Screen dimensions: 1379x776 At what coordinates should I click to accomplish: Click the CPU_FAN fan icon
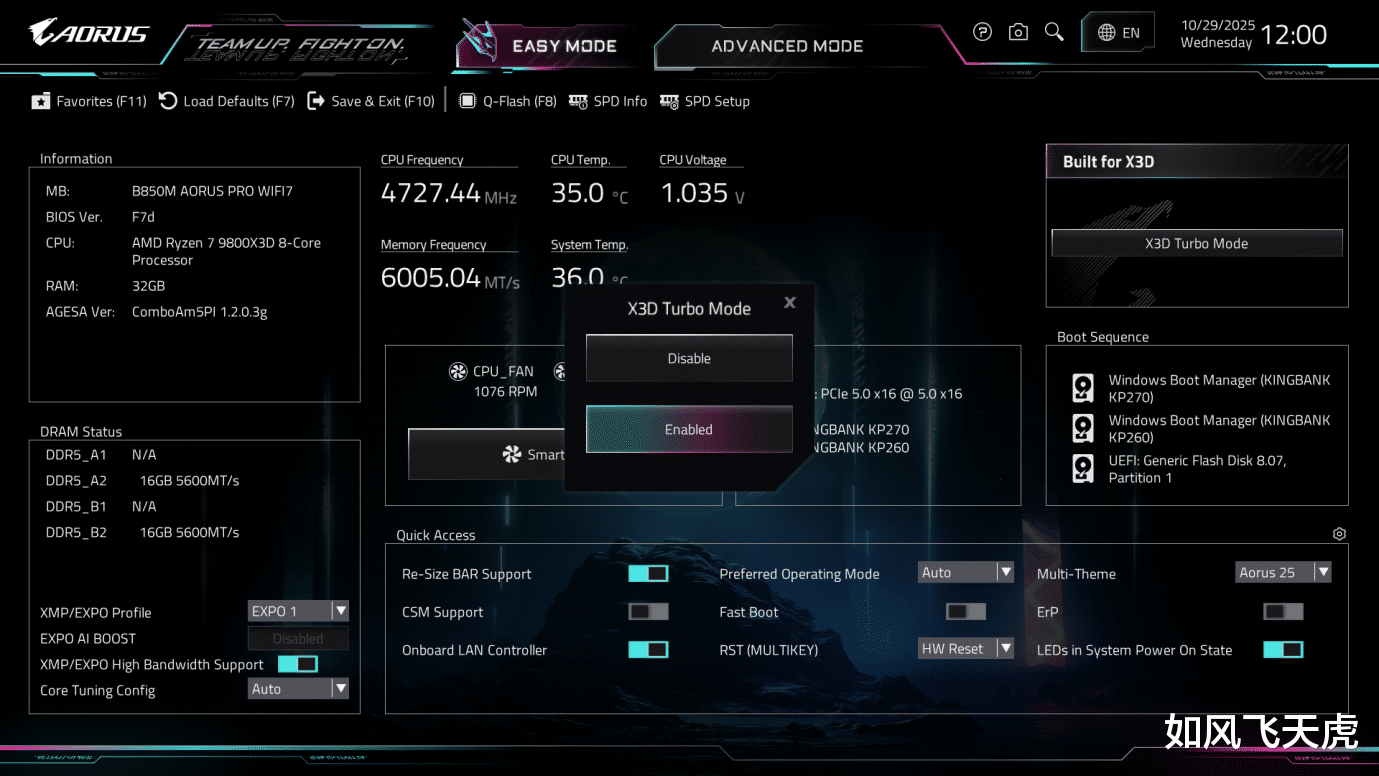click(458, 372)
